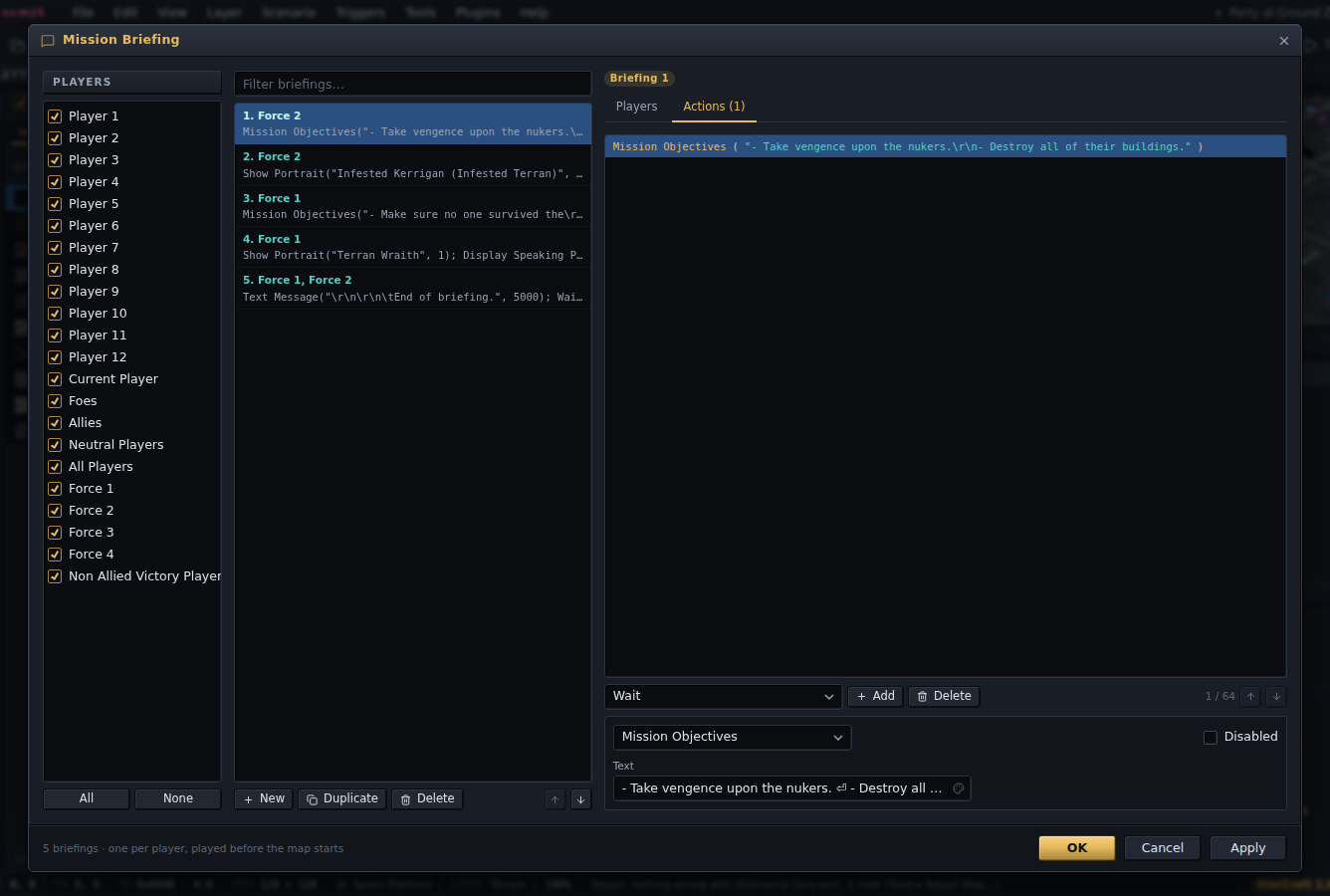This screenshot has width=1330, height=896.
Task: Toggle the Foes checkbox
Action: click(x=55, y=401)
